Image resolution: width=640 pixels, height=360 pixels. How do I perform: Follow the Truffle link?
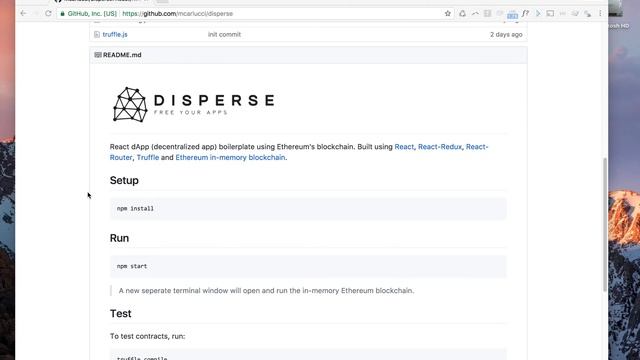[x=147, y=157]
